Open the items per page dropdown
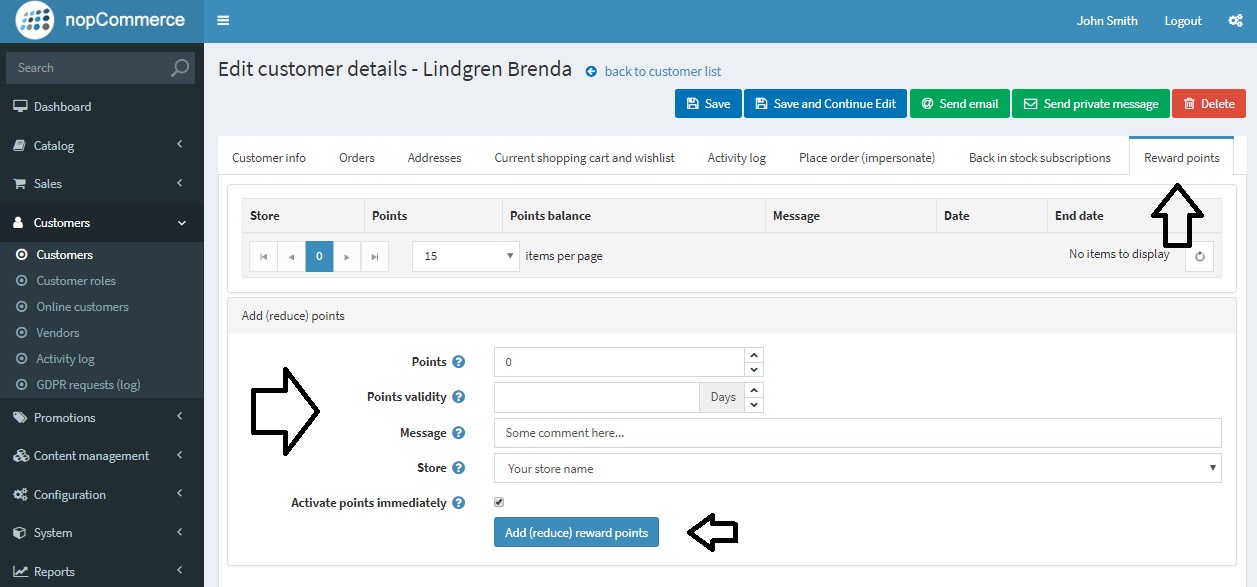Viewport: 1257px width, 587px height. coord(466,256)
